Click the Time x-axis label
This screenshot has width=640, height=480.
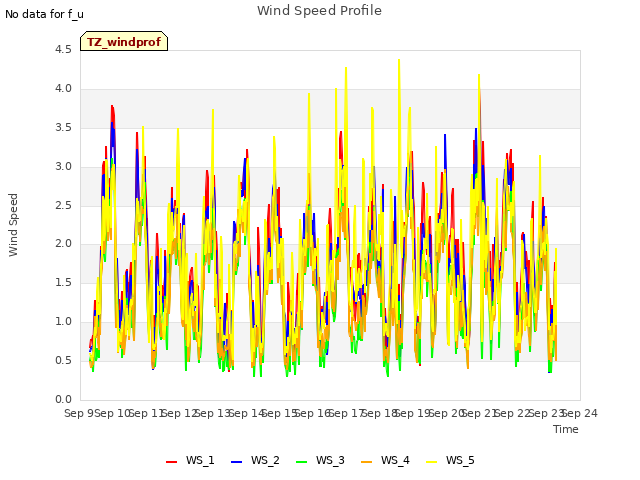[x=566, y=429]
